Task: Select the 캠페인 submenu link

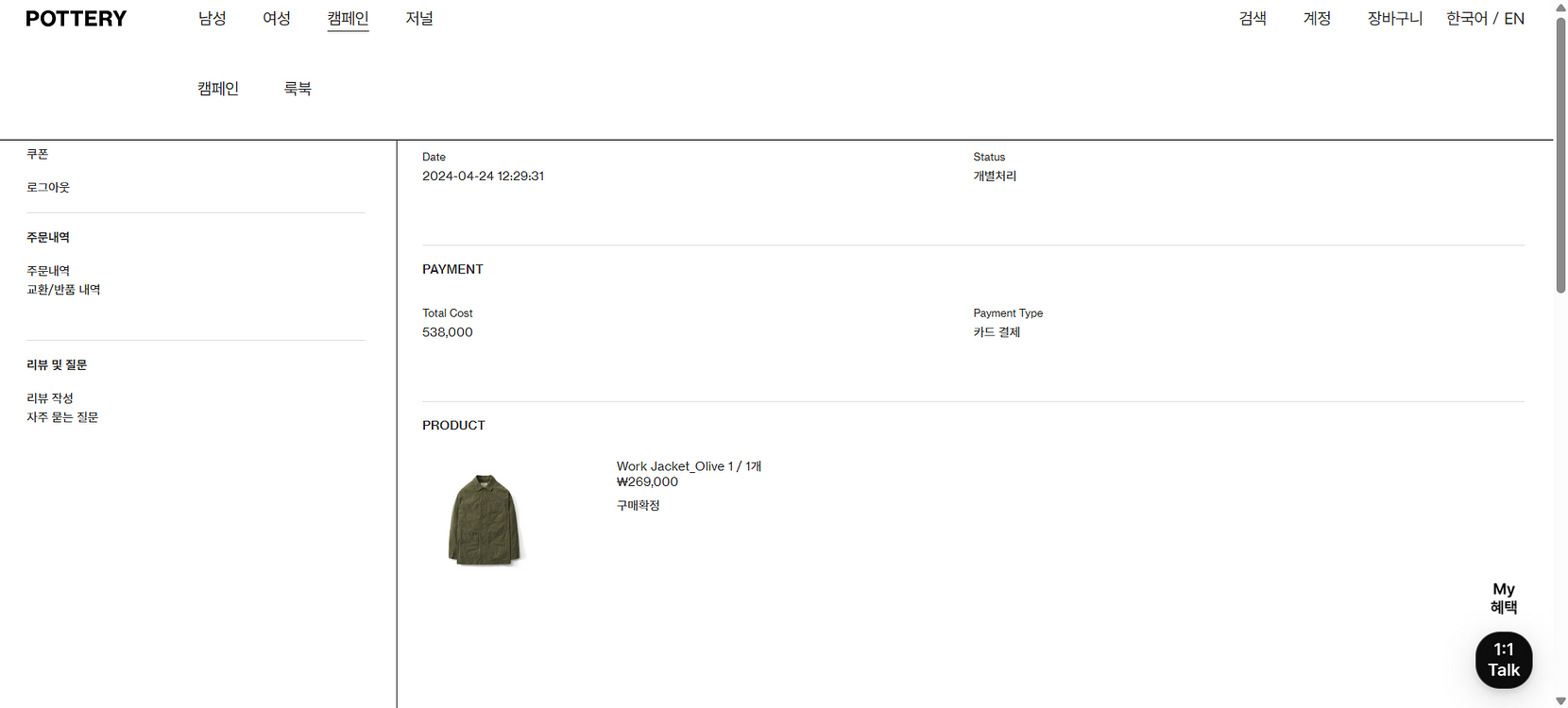Action: tap(218, 89)
